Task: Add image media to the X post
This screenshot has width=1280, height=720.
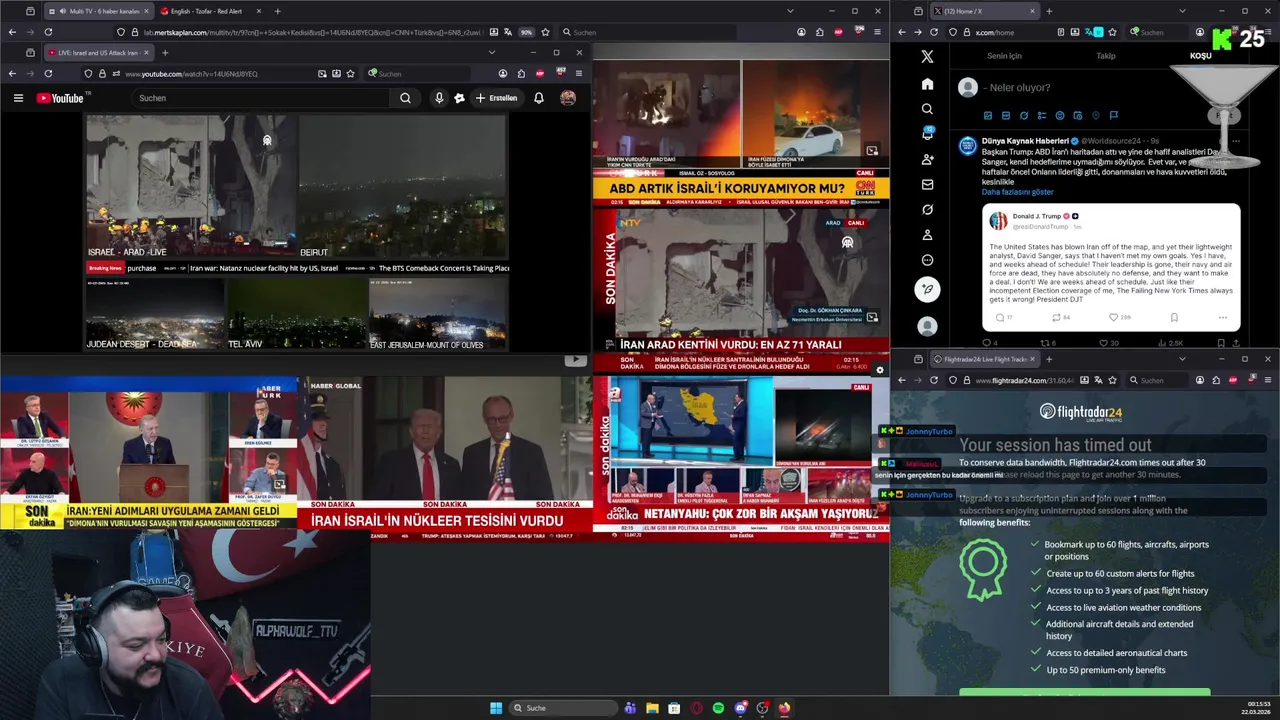Action: [x=988, y=116]
